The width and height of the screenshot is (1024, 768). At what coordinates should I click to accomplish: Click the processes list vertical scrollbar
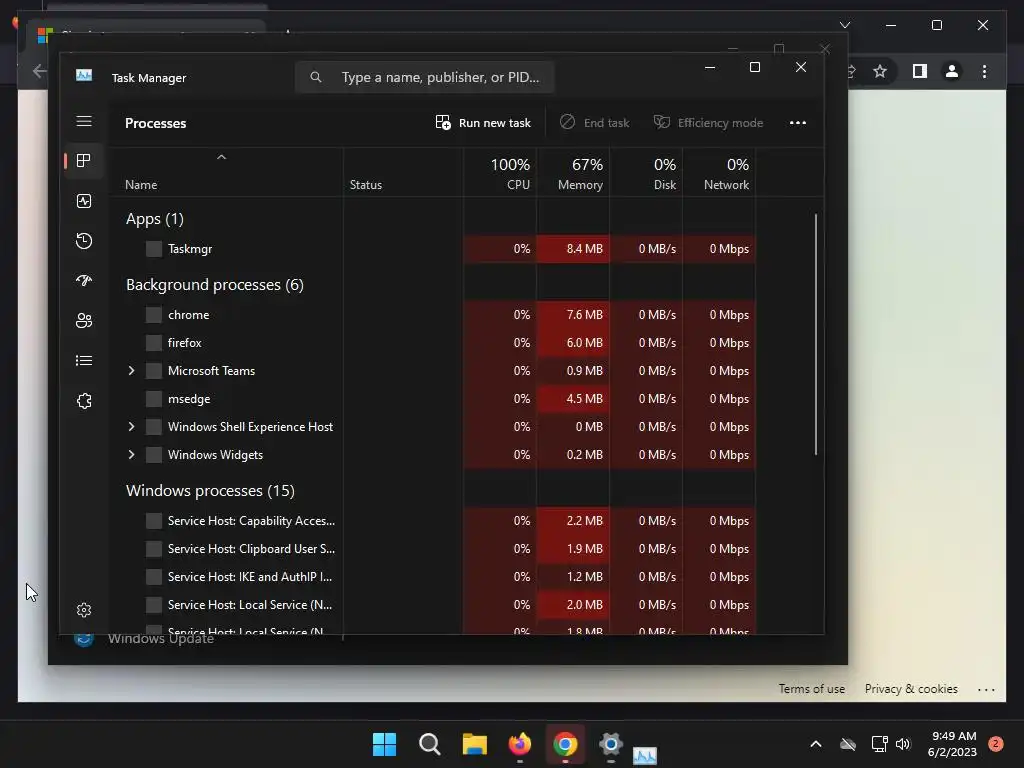pyautogui.click(x=816, y=334)
